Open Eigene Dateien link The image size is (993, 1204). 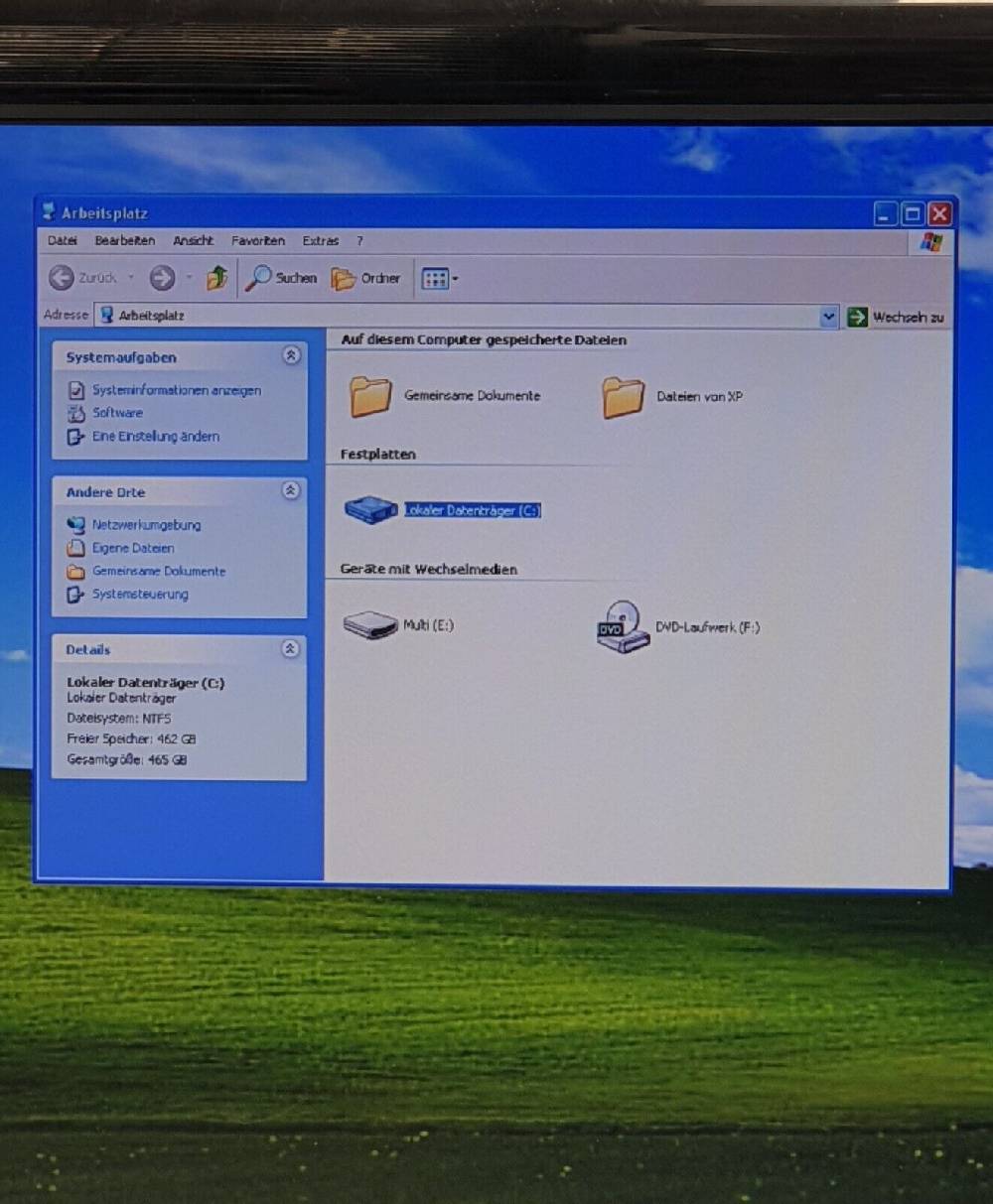pyautogui.click(x=133, y=548)
